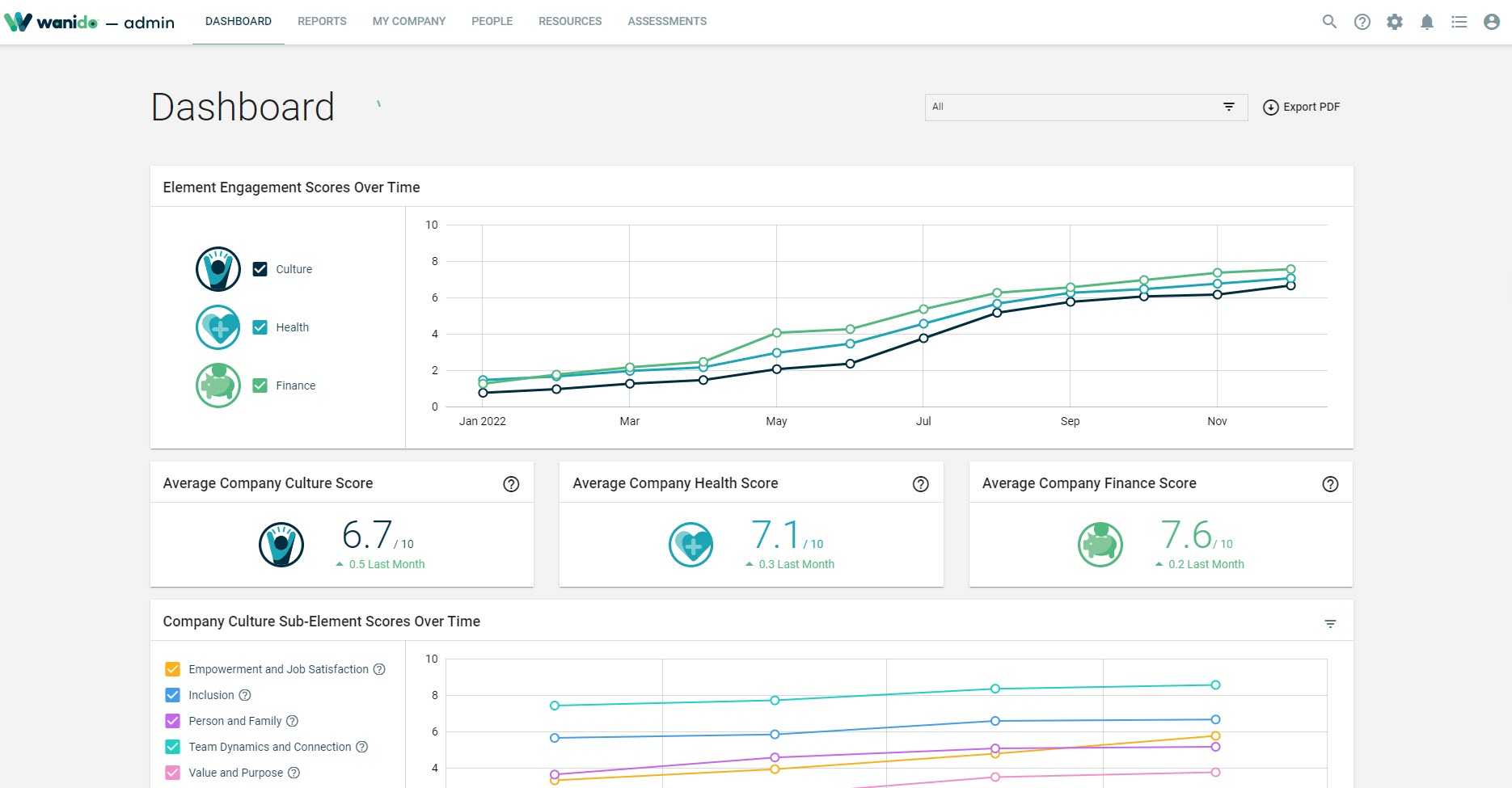The height and width of the screenshot is (788, 1512).
Task: Click the Finance element icon
Action: tap(217, 386)
